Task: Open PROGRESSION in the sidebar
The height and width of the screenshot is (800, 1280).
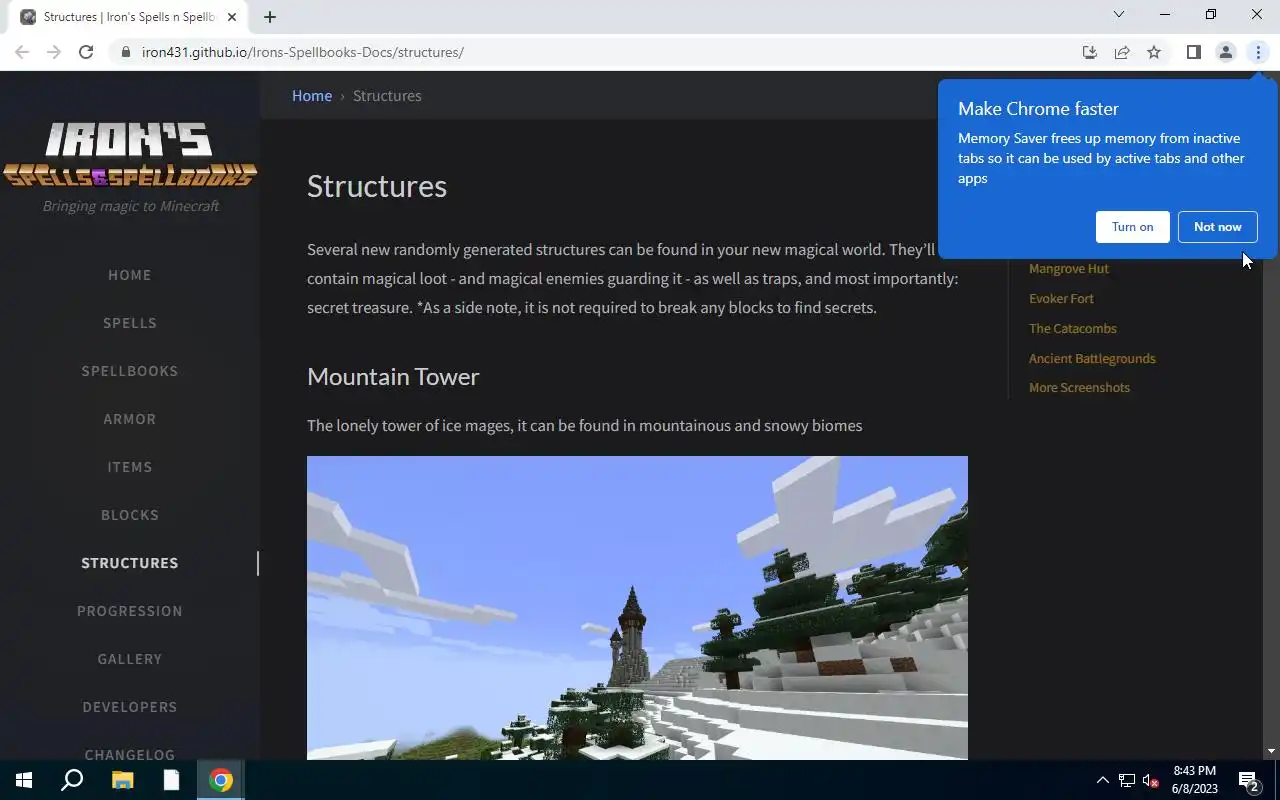Action: click(130, 611)
